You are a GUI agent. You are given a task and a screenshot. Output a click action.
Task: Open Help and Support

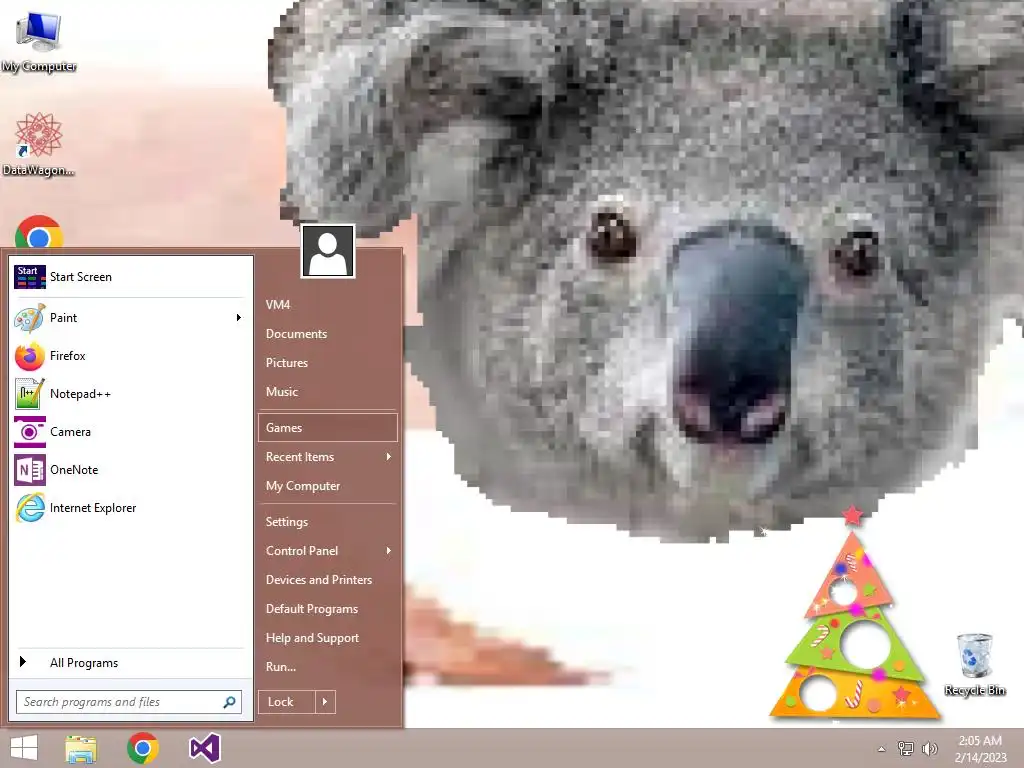312,638
